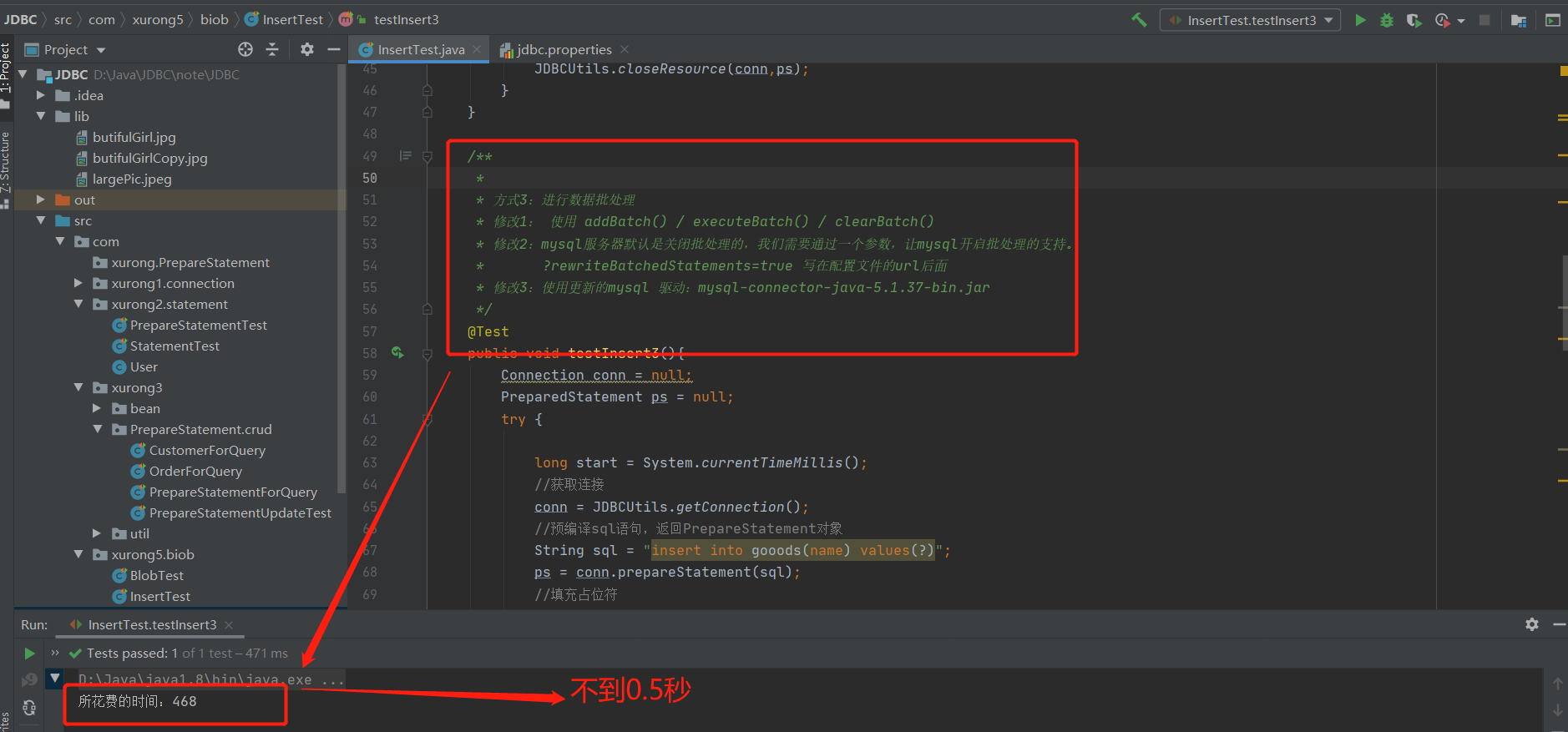The height and width of the screenshot is (732, 1568).
Task: Toggle the code fold marker at line 47
Action: click(427, 112)
